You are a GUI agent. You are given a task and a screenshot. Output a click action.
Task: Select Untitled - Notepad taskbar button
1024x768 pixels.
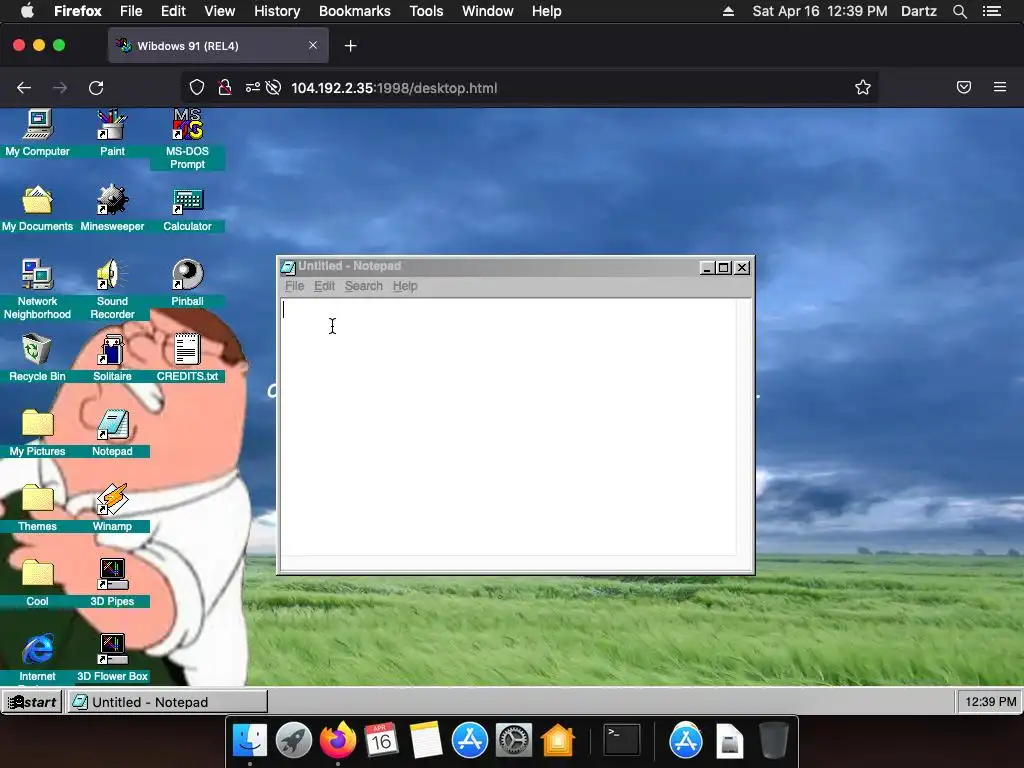[x=167, y=702]
